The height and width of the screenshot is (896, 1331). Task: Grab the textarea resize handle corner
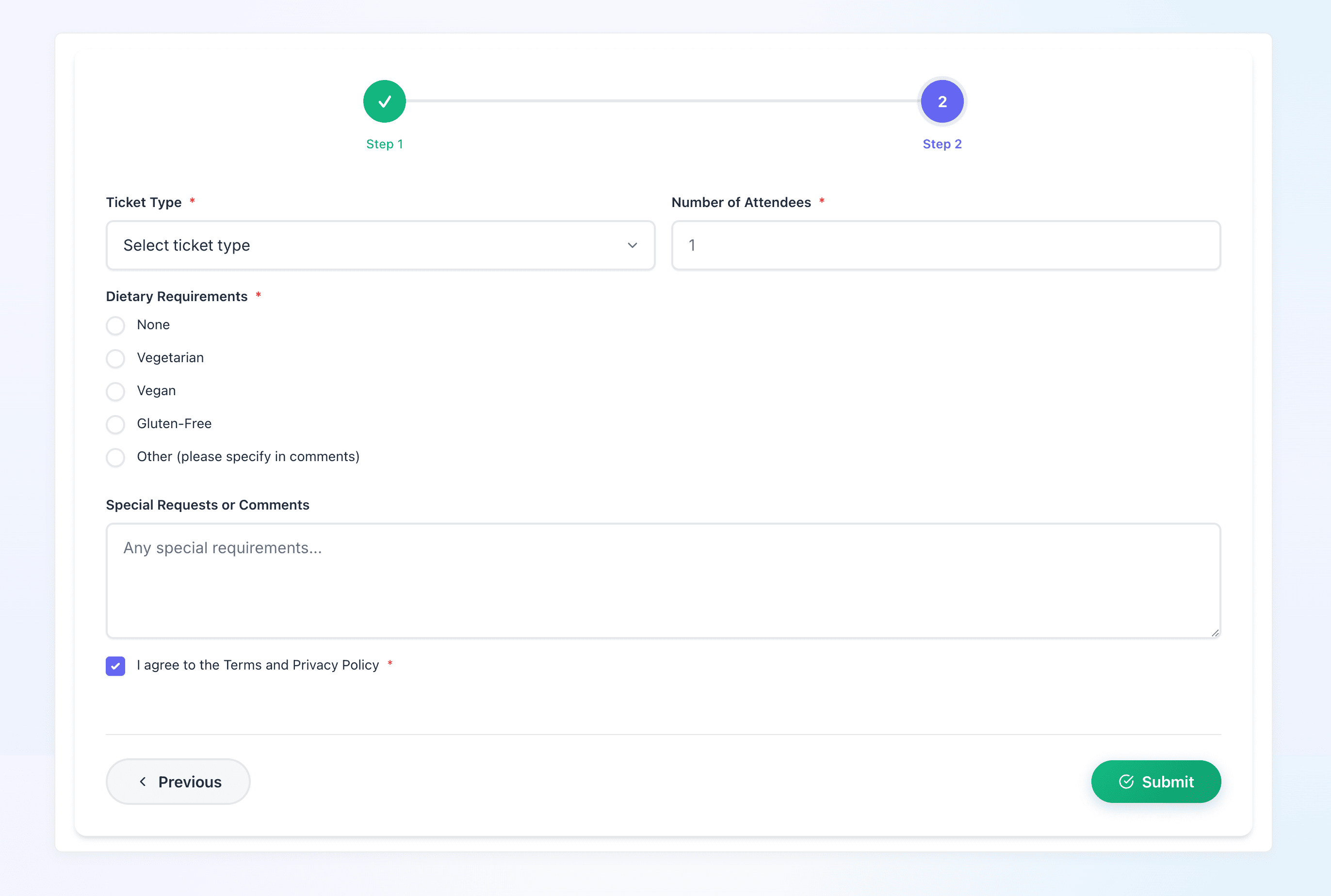coord(1215,632)
